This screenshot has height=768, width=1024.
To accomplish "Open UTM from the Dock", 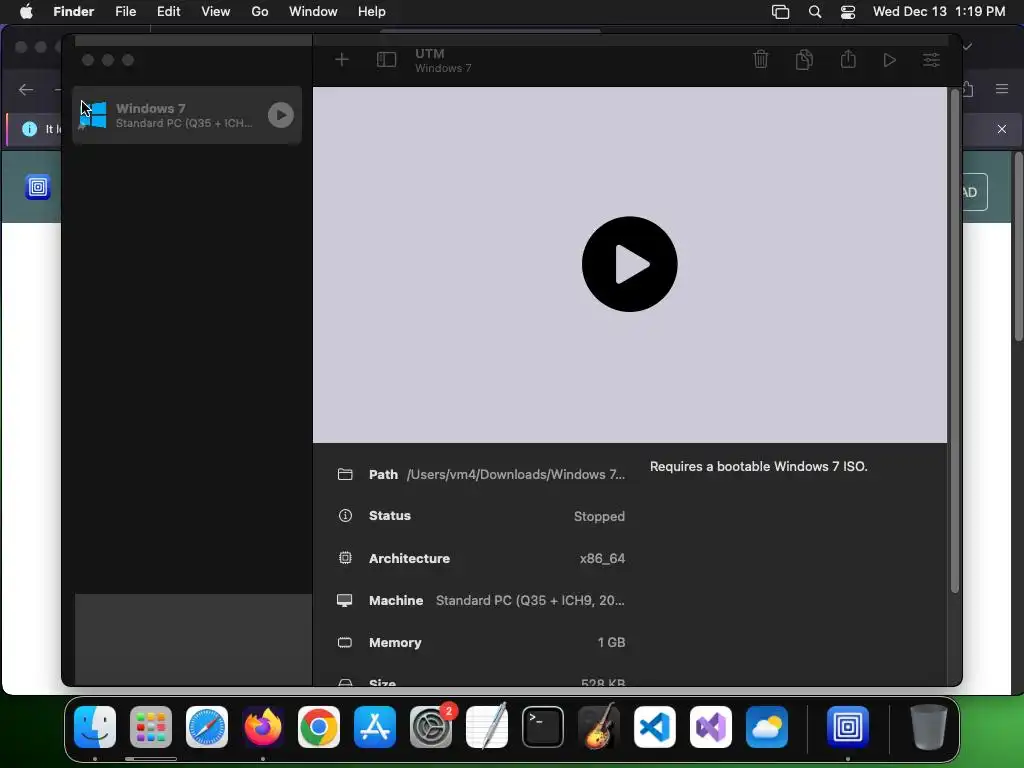I will click(x=848, y=727).
